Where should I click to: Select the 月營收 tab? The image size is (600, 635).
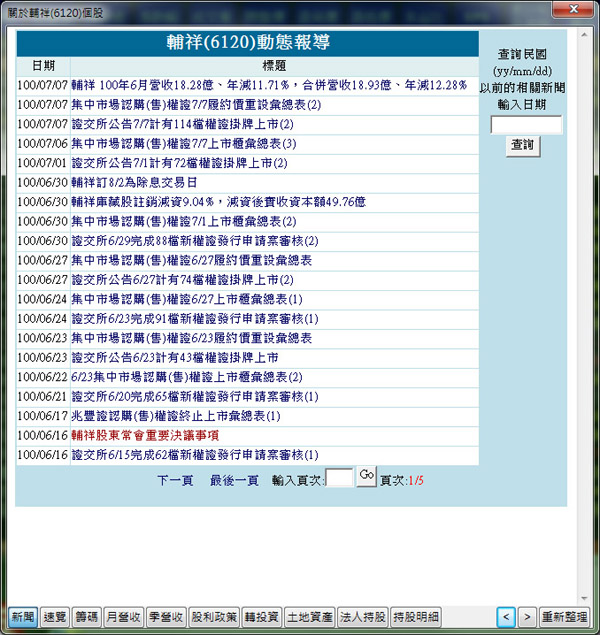(123, 617)
